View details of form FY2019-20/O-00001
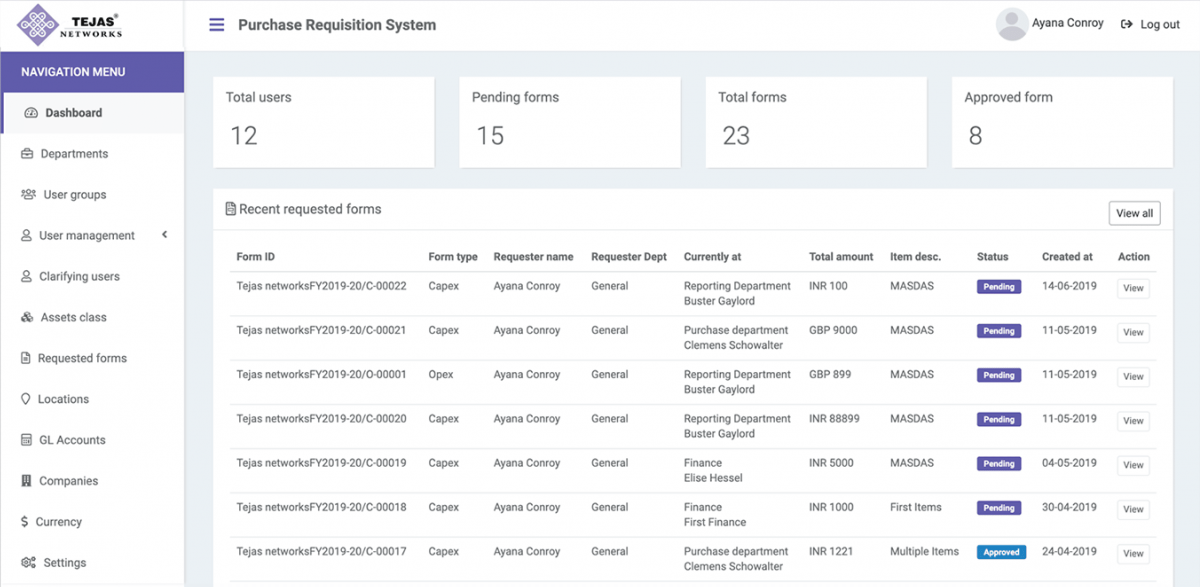 1132,376
